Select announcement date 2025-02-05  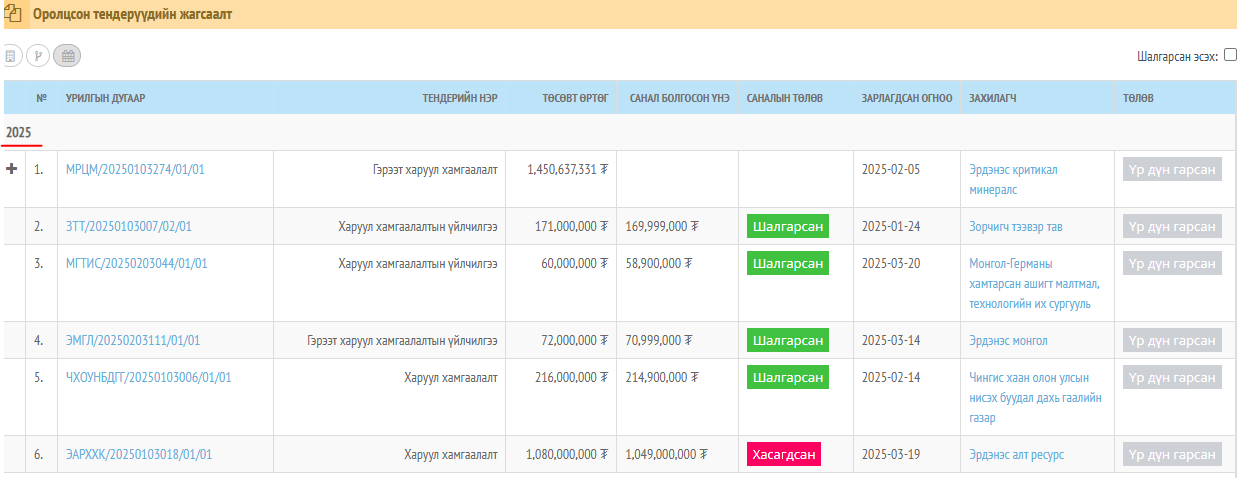[890, 169]
